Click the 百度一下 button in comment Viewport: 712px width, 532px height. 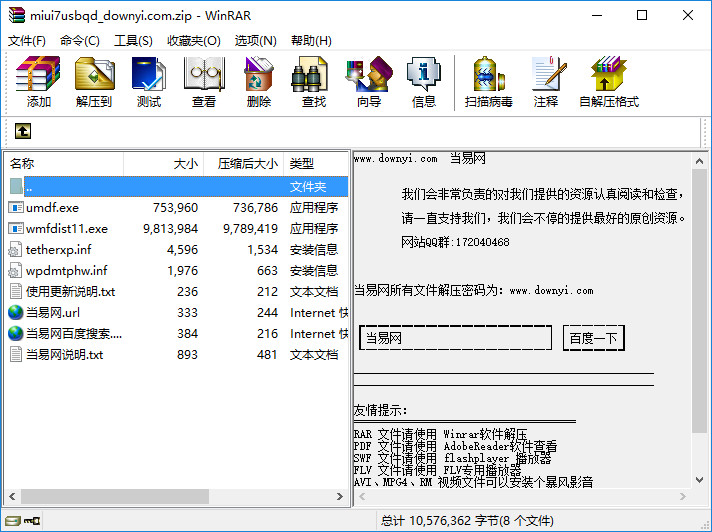593,338
